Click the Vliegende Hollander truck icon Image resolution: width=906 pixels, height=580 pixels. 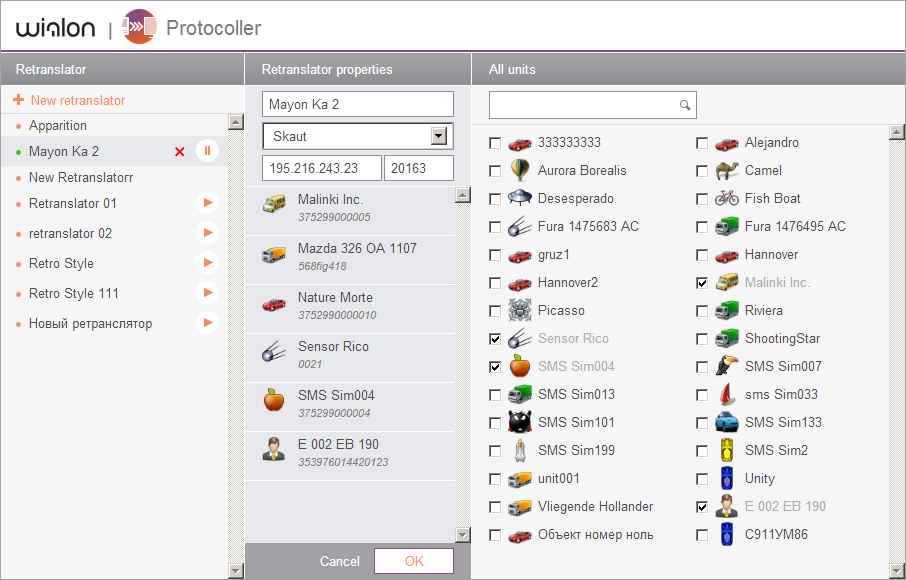520,507
